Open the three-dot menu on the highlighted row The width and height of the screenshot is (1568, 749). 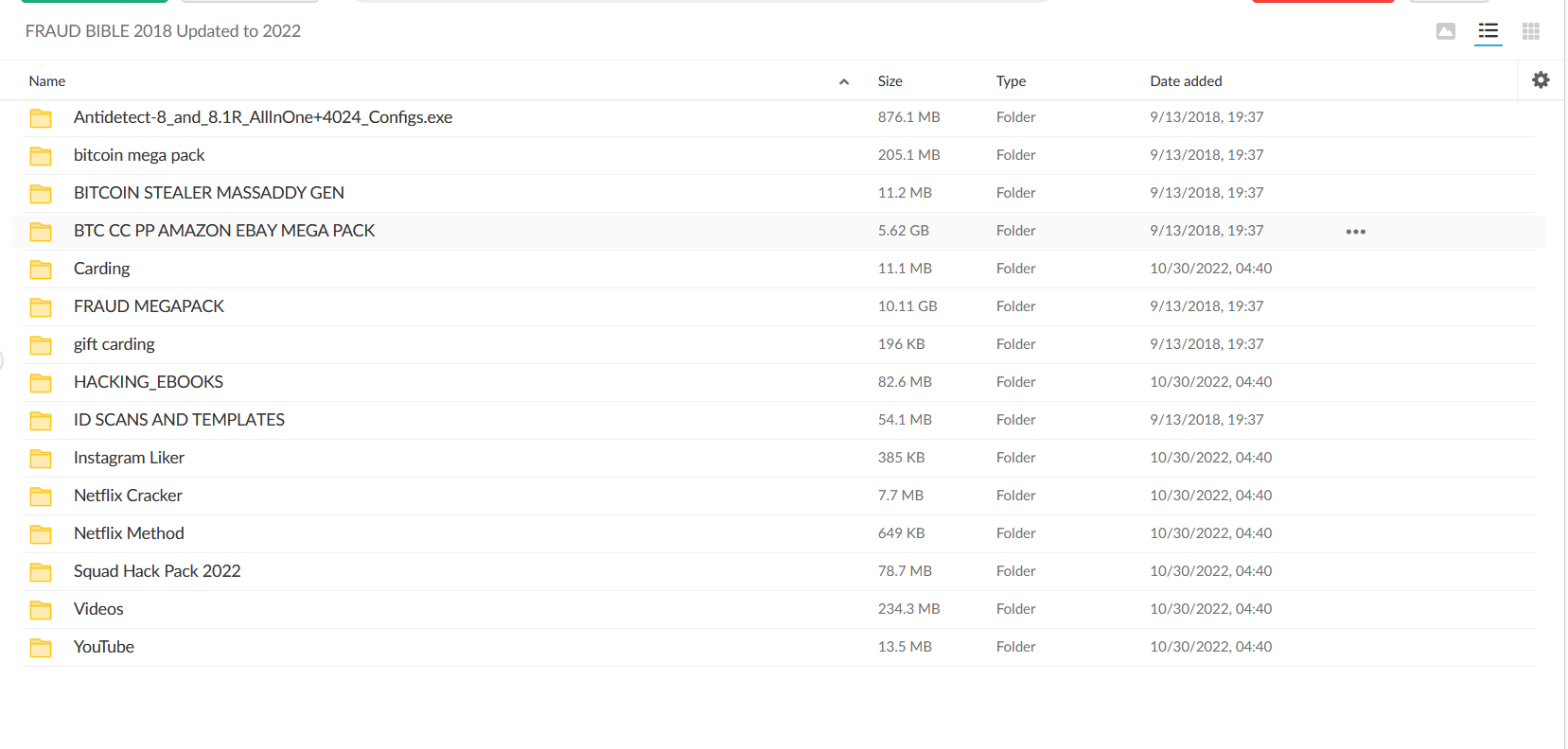(1355, 232)
